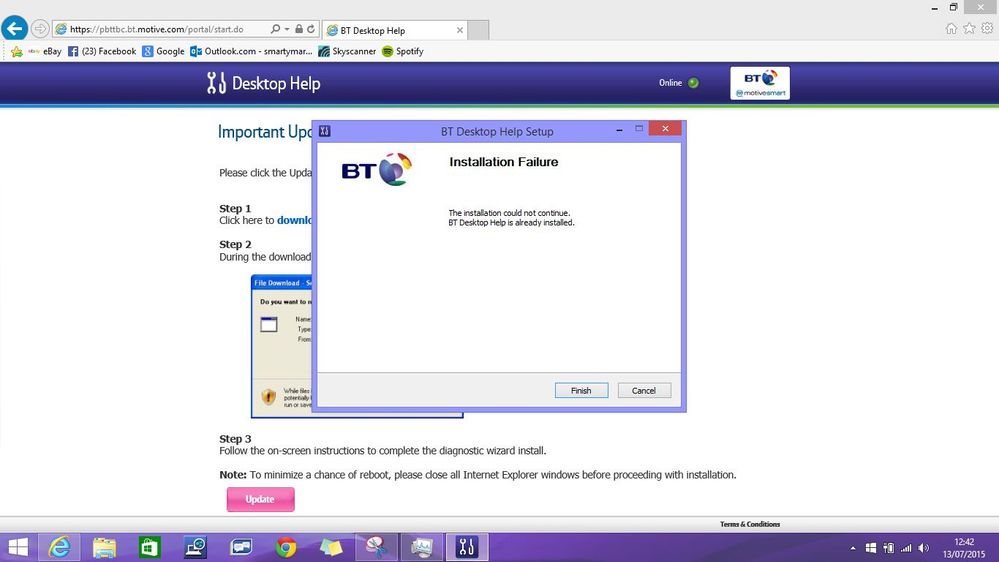Click the security padlock icon in the address bar
This screenshot has height=562, width=999.
[x=299, y=29]
